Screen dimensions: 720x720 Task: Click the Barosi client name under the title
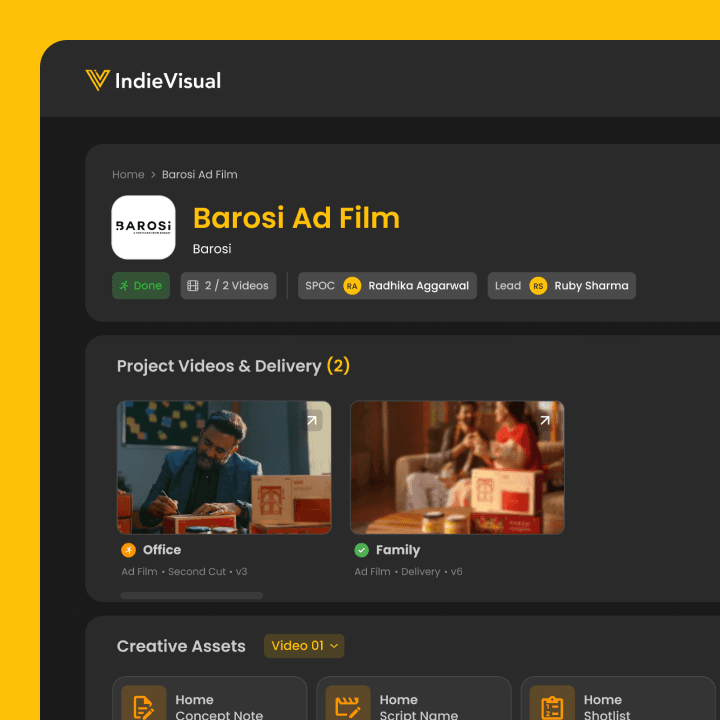tap(212, 249)
